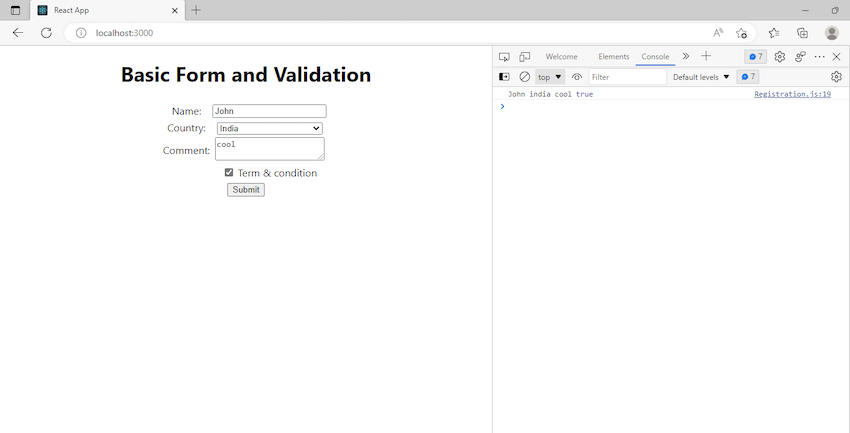The image size is (850, 433).
Task: Clear the console
Action: 524,77
